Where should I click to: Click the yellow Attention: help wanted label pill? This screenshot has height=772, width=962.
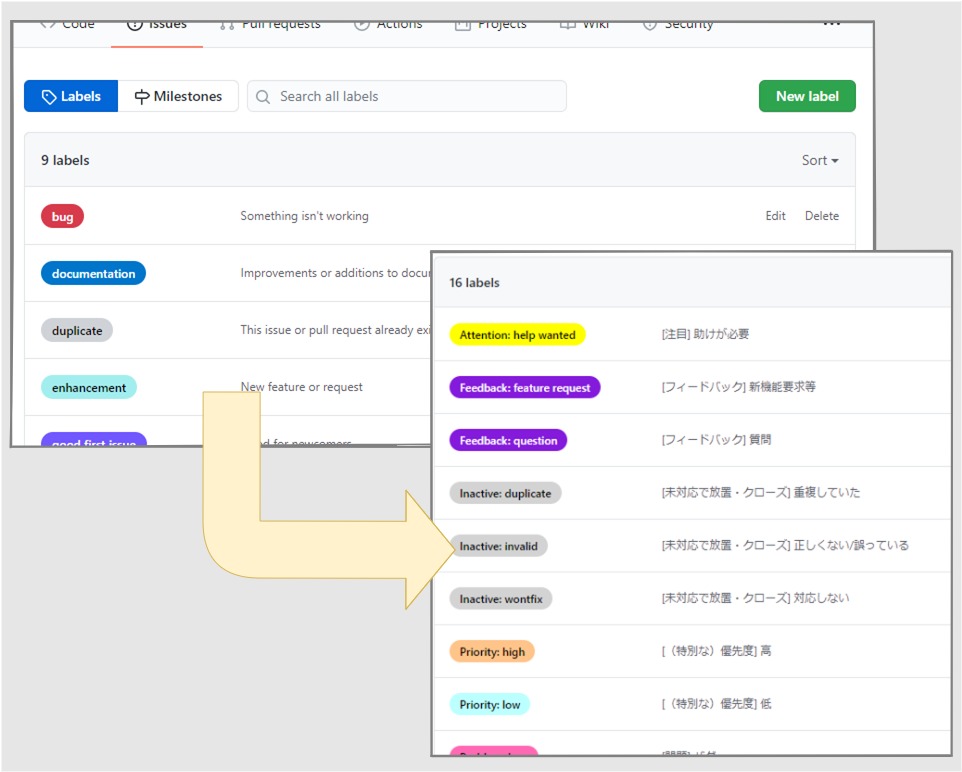coord(517,335)
